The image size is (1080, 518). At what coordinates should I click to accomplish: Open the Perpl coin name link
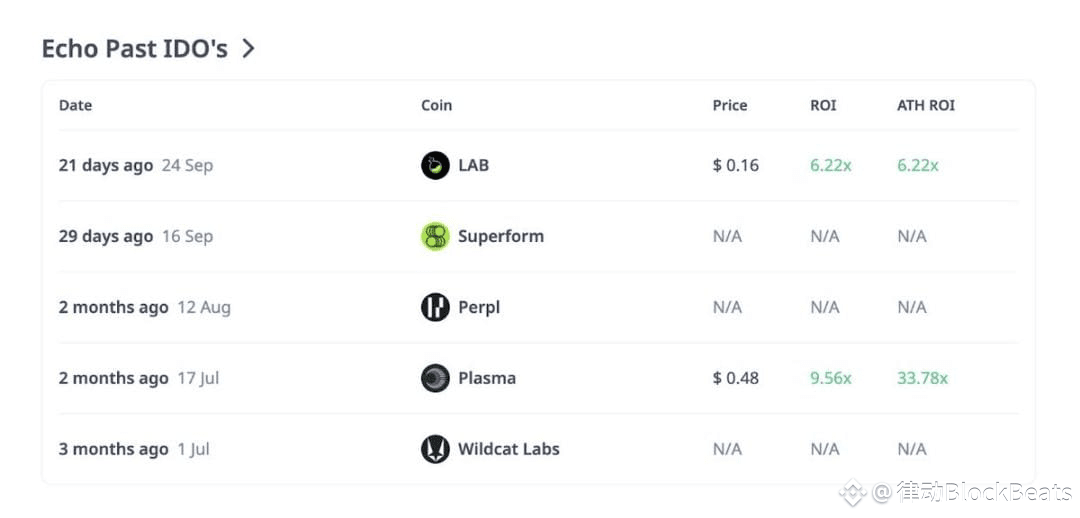[x=479, y=307]
